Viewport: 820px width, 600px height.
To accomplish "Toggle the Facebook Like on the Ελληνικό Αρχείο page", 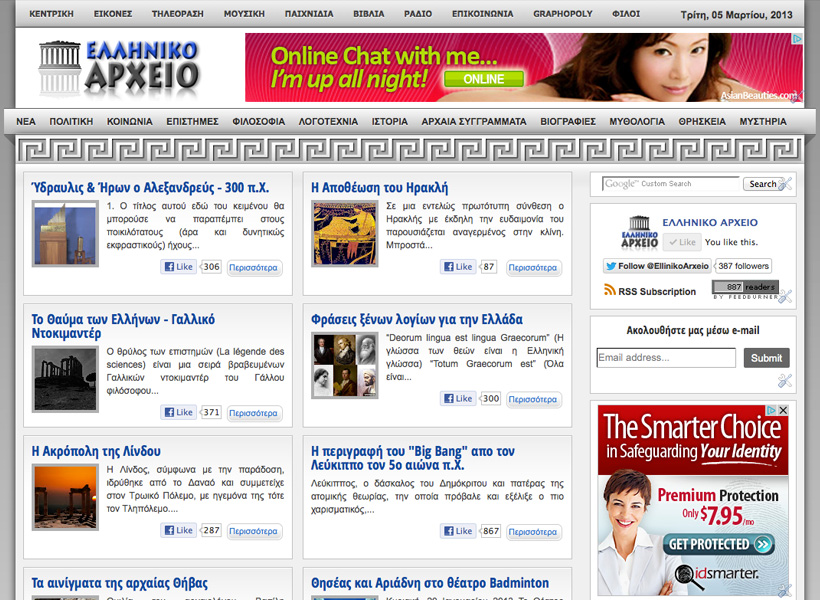I will 683,242.
